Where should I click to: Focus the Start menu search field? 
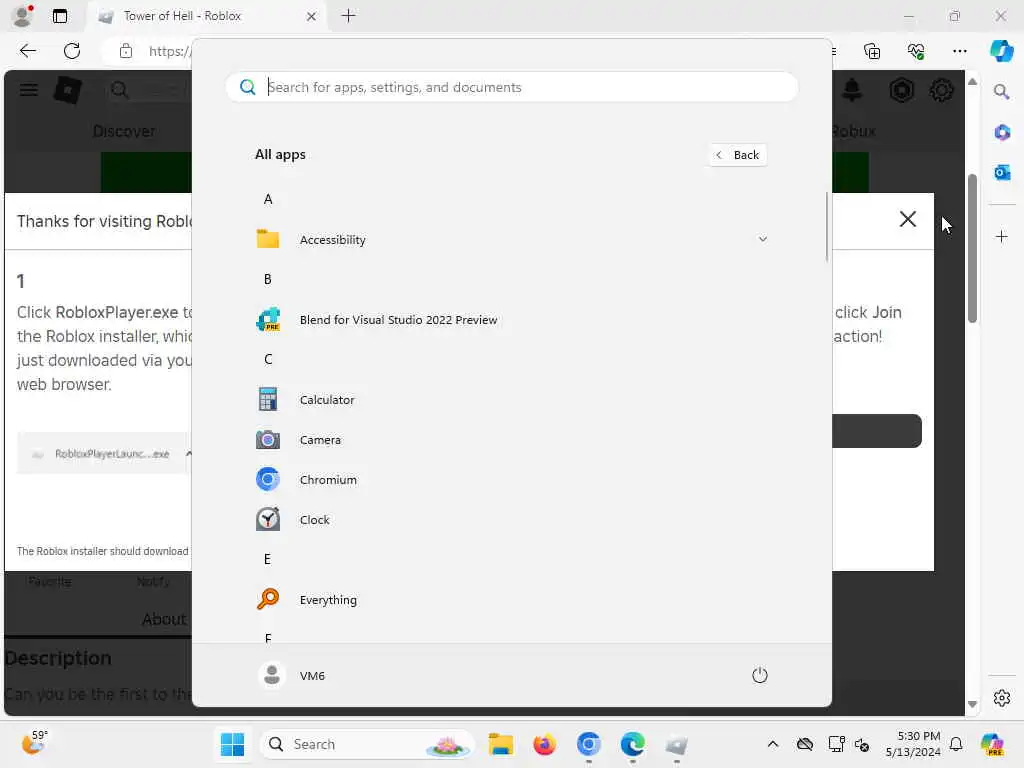(511, 88)
